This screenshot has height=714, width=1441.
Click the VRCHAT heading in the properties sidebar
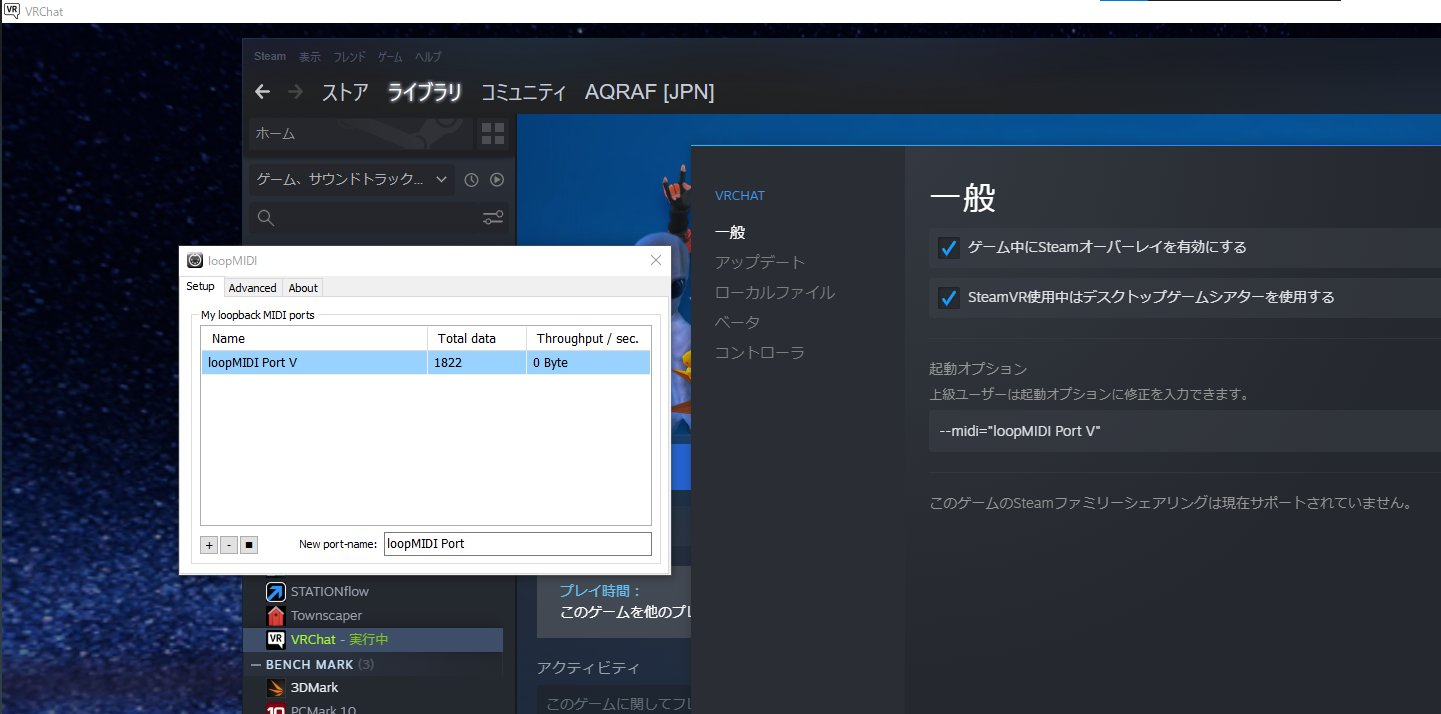pos(740,195)
